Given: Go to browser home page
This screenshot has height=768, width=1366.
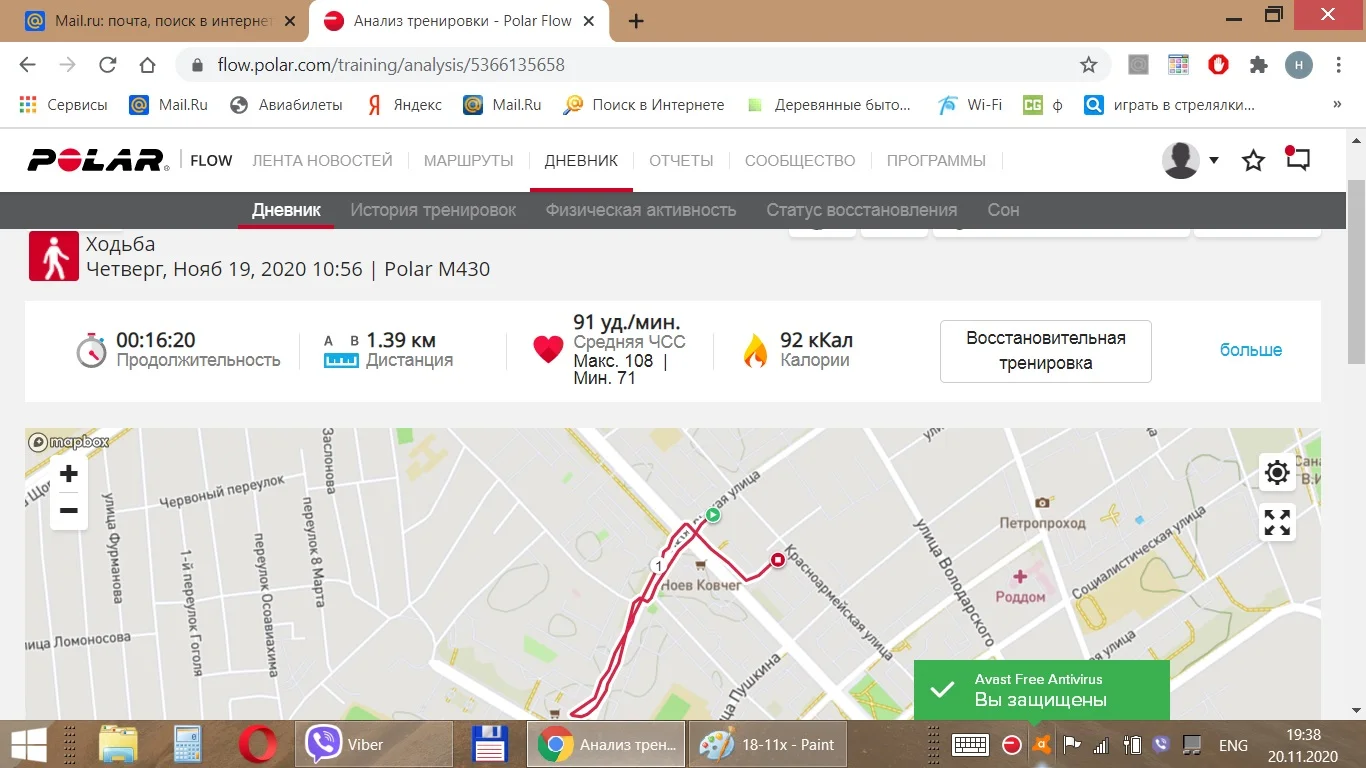Looking at the screenshot, I should [x=148, y=65].
